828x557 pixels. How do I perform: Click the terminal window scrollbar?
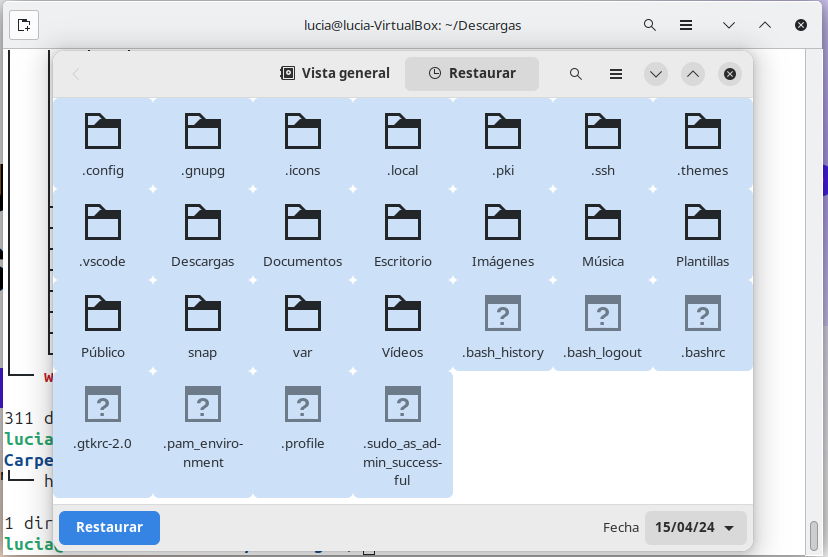coord(814,535)
